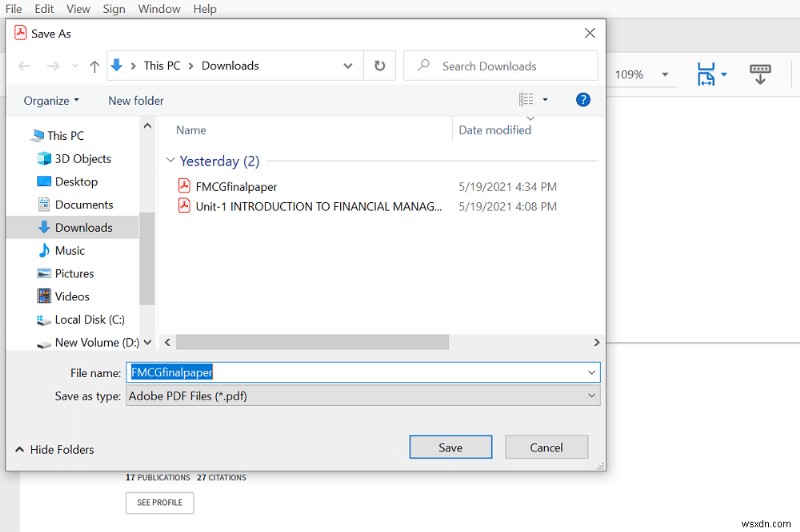Create a New folder
800x532 pixels.
(x=136, y=100)
